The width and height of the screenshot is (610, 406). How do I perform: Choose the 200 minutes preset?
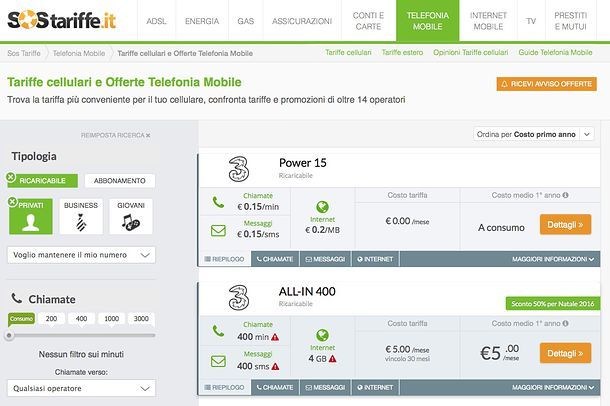(x=51, y=319)
